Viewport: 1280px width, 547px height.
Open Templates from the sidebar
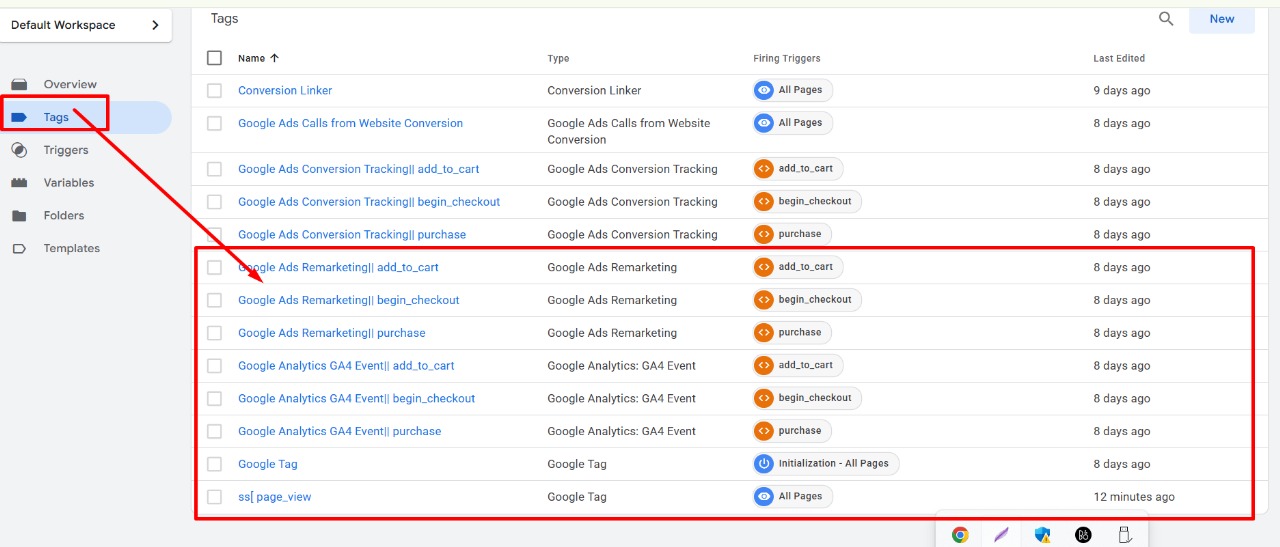(x=71, y=249)
